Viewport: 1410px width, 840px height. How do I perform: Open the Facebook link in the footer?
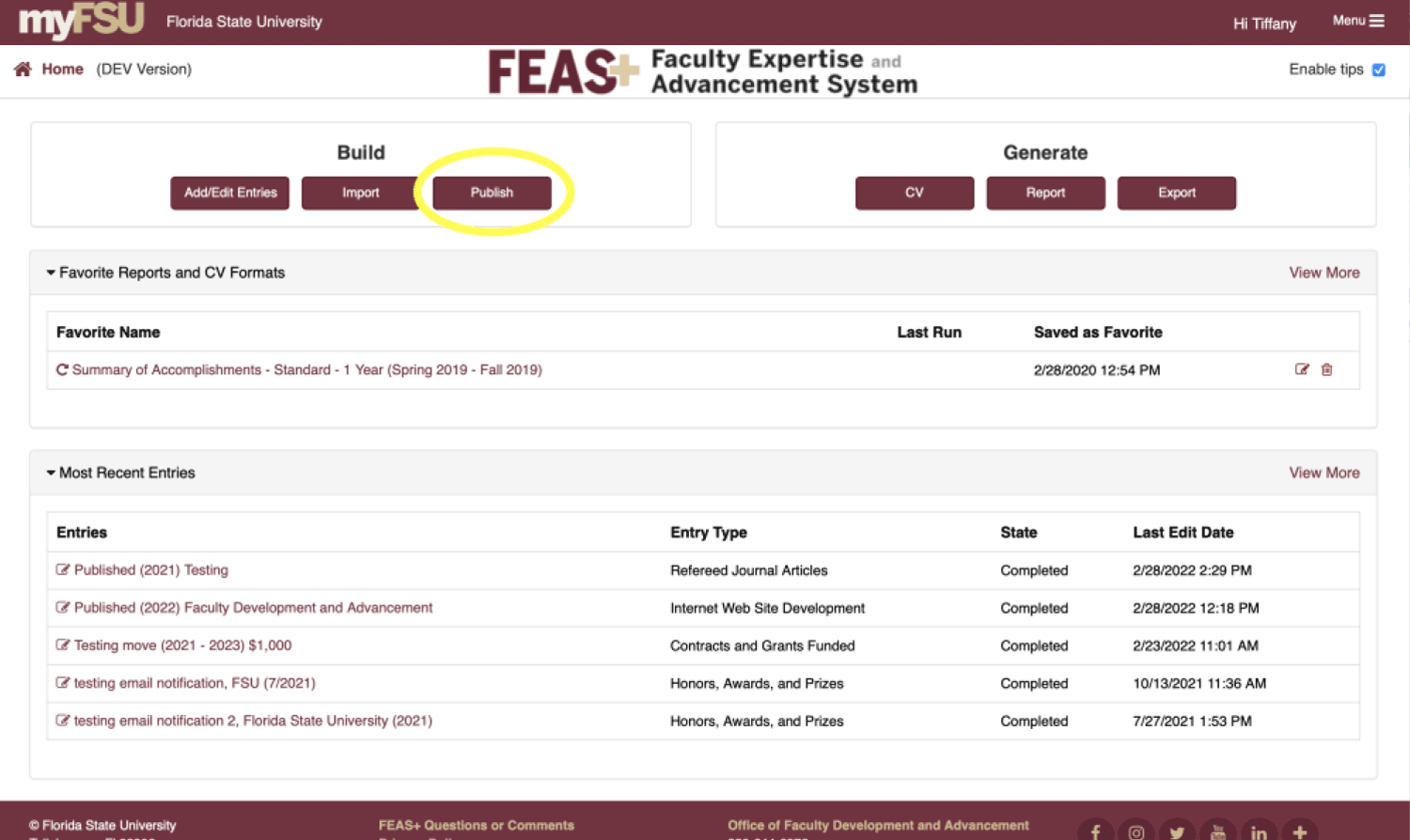click(1095, 832)
